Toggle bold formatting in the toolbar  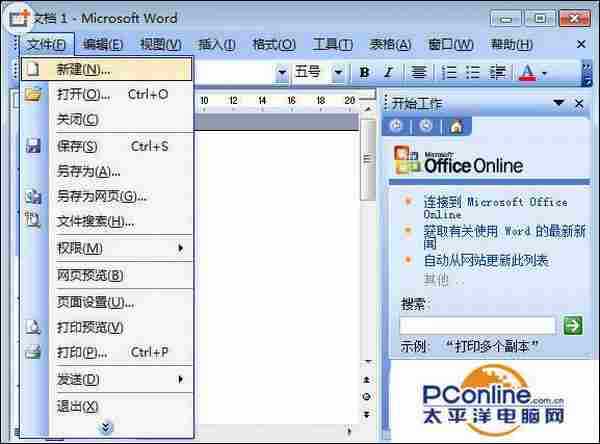pyautogui.click(x=364, y=73)
